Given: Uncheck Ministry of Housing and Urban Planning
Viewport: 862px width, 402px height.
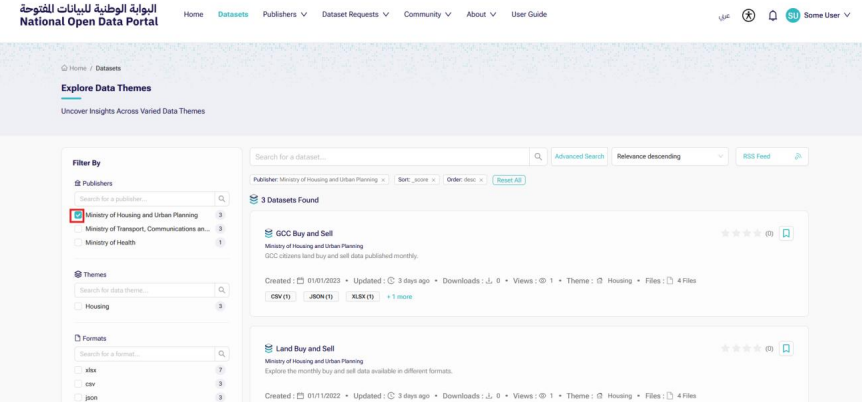Looking at the screenshot, I should [78, 215].
